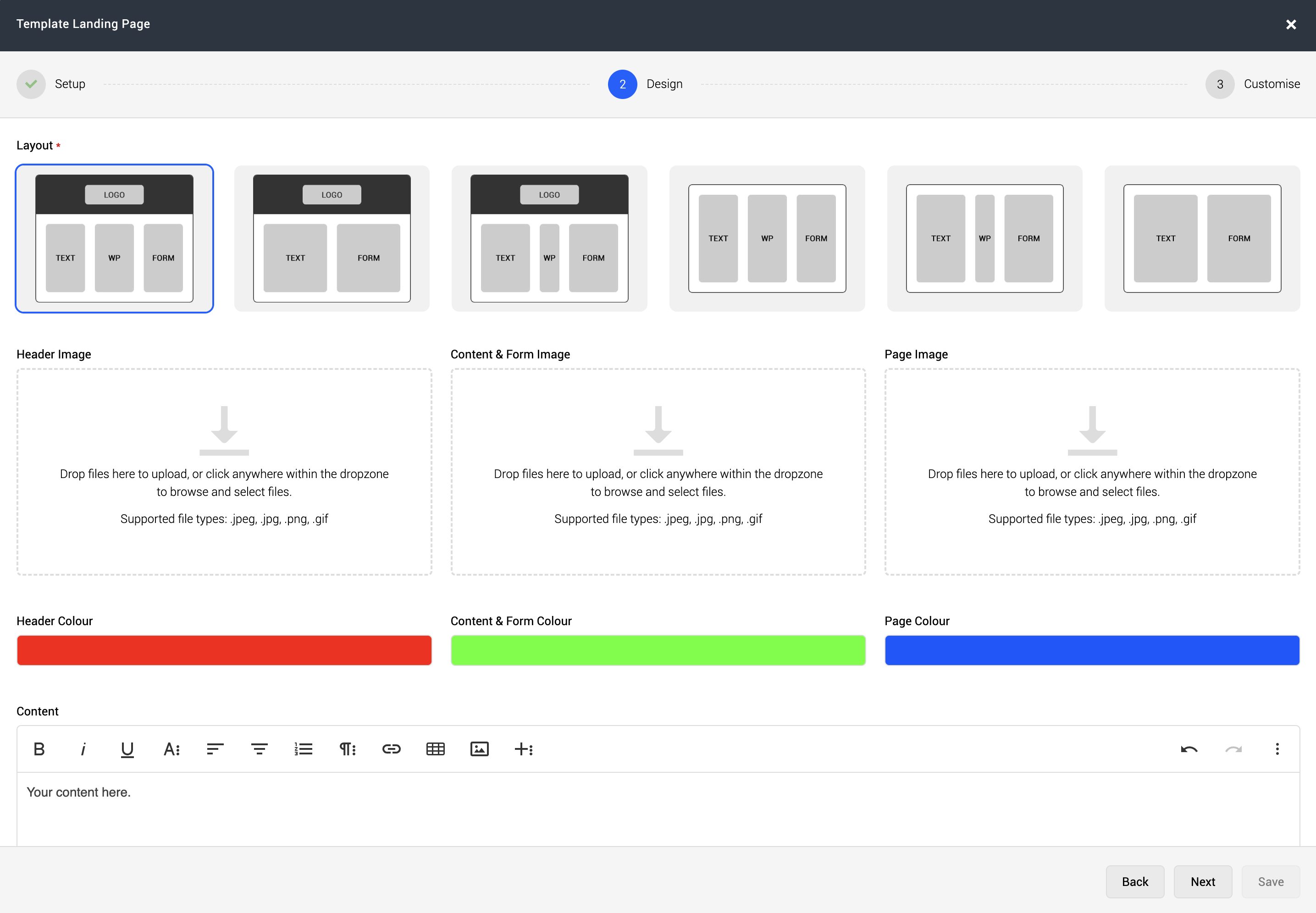Redo the last edit
The width and height of the screenshot is (1316, 913).
coord(1233,749)
